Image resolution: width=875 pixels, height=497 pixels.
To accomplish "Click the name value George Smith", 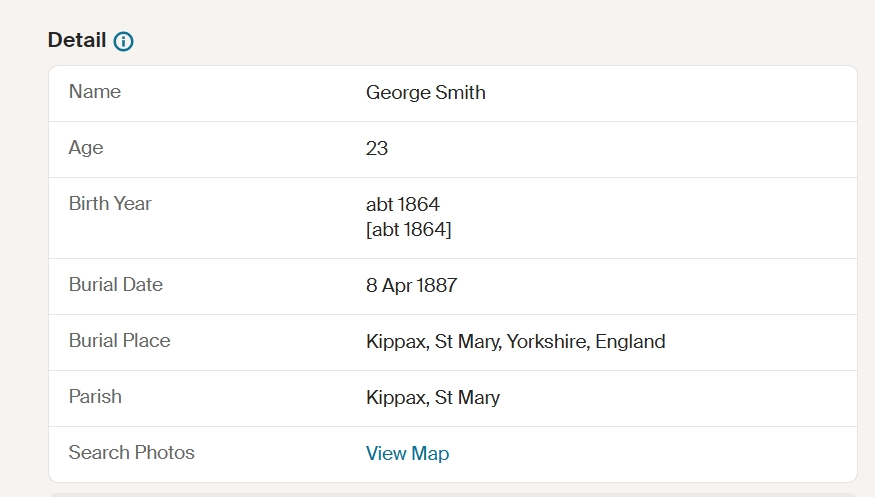I will tap(426, 93).
